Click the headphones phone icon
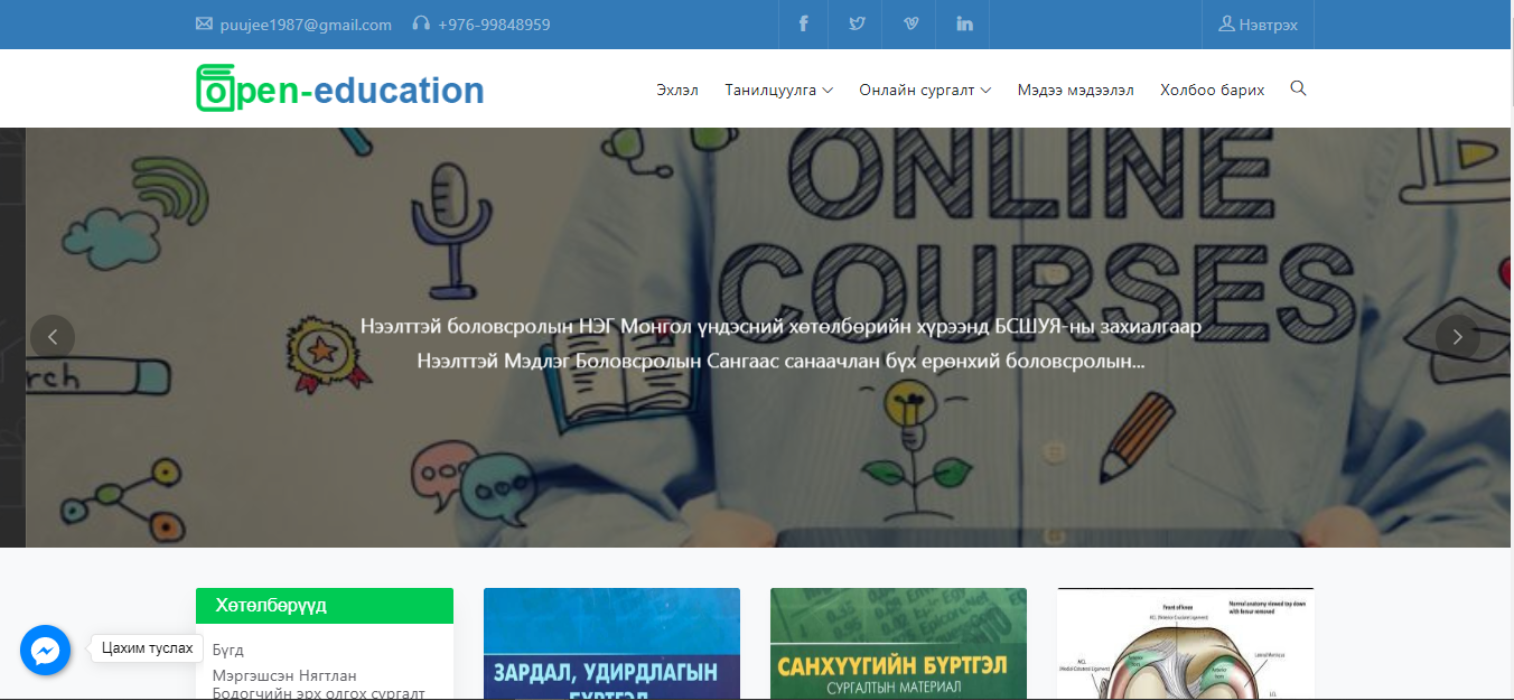1514x700 pixels. coord(421,24)
